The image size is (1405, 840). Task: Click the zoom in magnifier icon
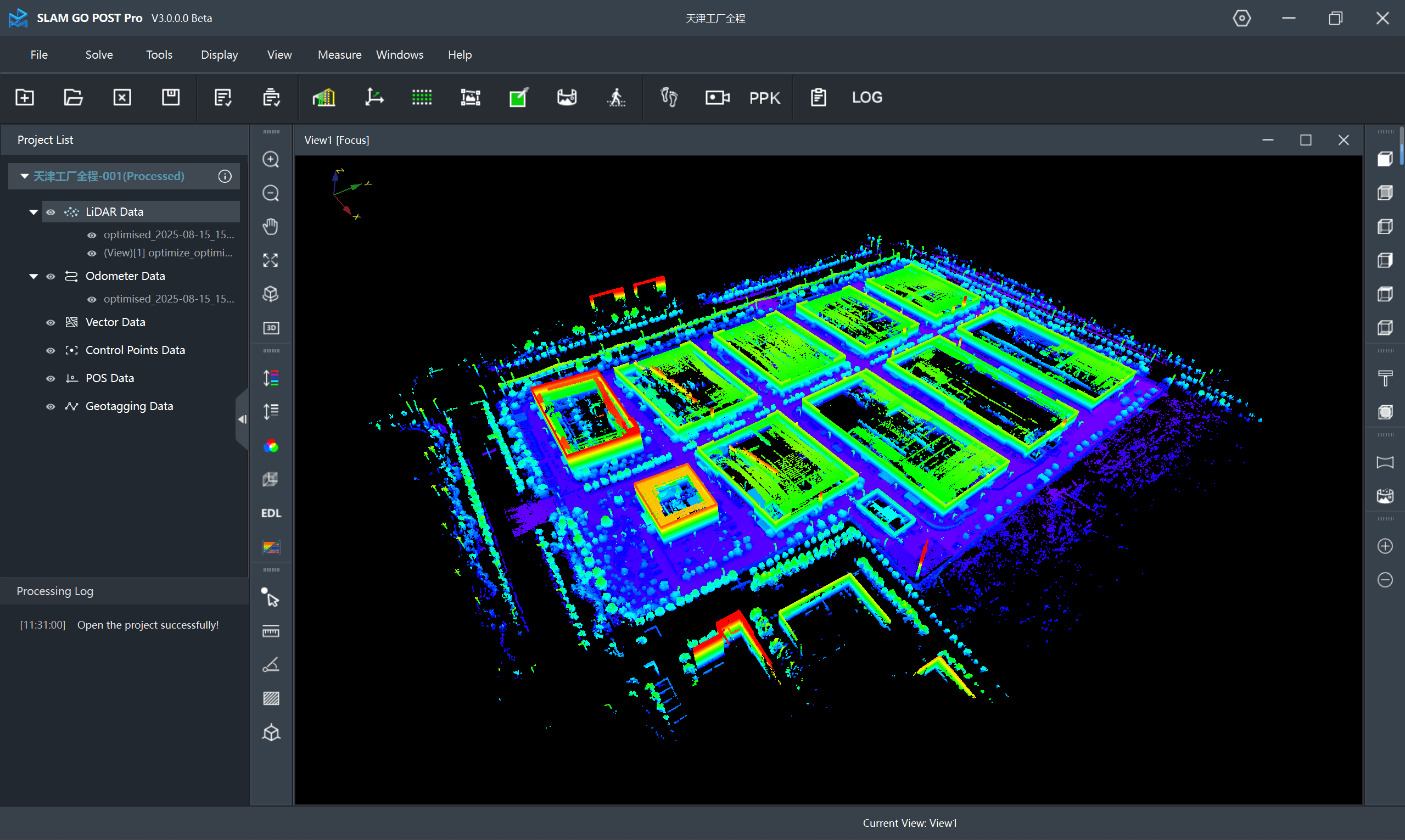click(x=271, y=160)
